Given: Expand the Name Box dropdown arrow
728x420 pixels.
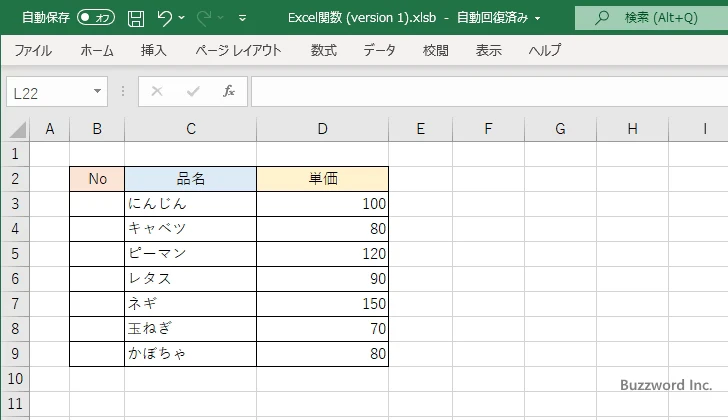Looking at the screenshot, I should tap(98, 91).
